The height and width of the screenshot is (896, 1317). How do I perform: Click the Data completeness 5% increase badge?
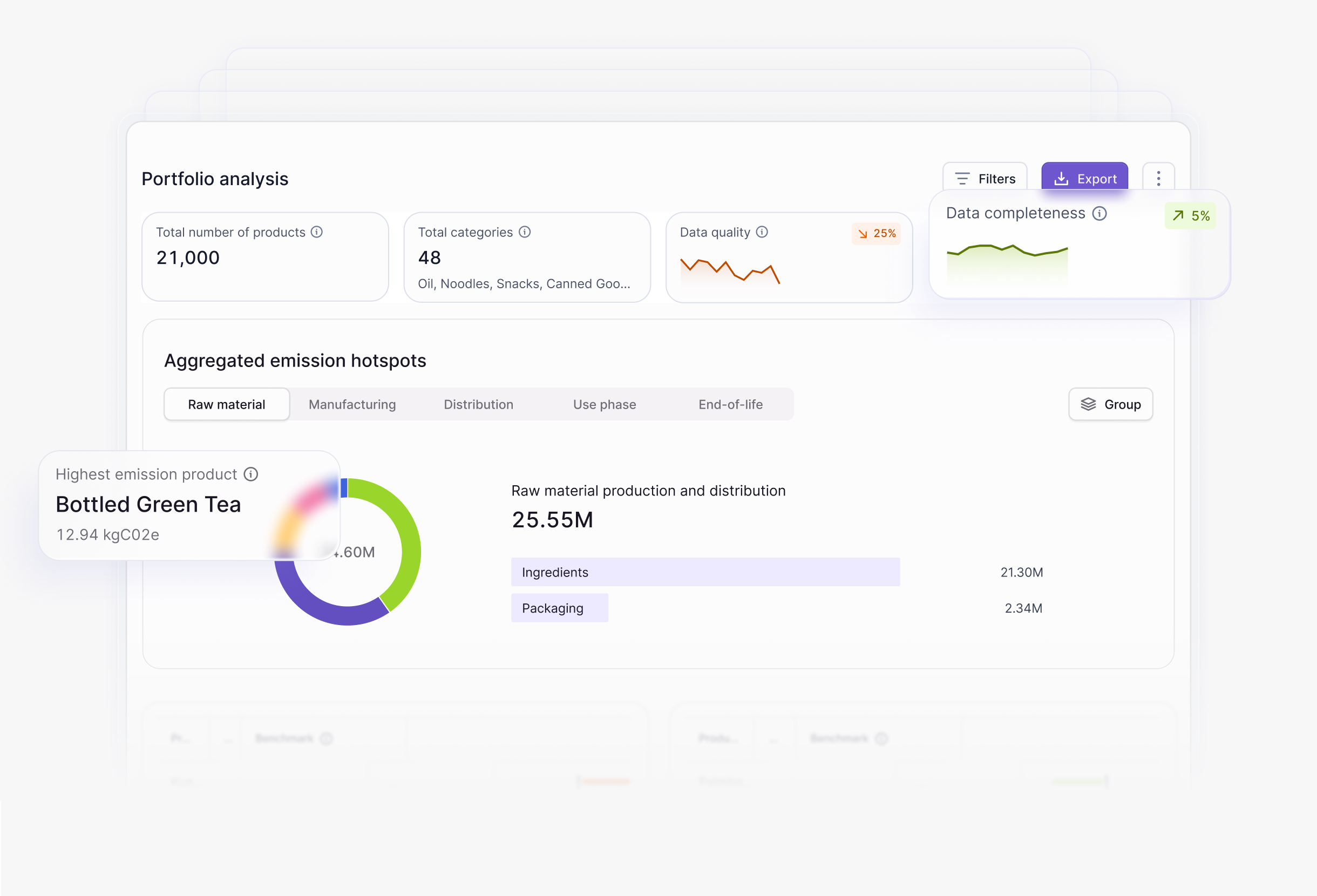click(x=1190, y=215)
